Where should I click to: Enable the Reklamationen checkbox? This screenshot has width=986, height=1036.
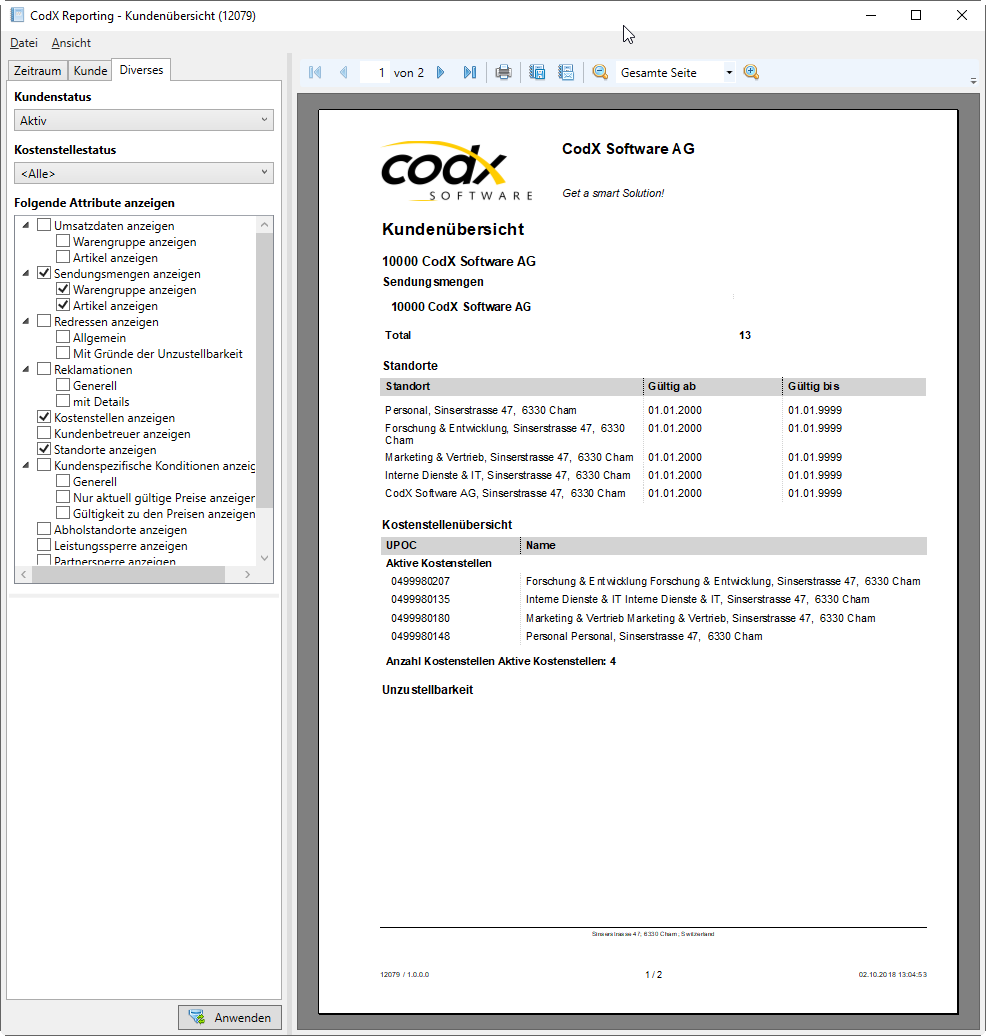pos(44,369)
